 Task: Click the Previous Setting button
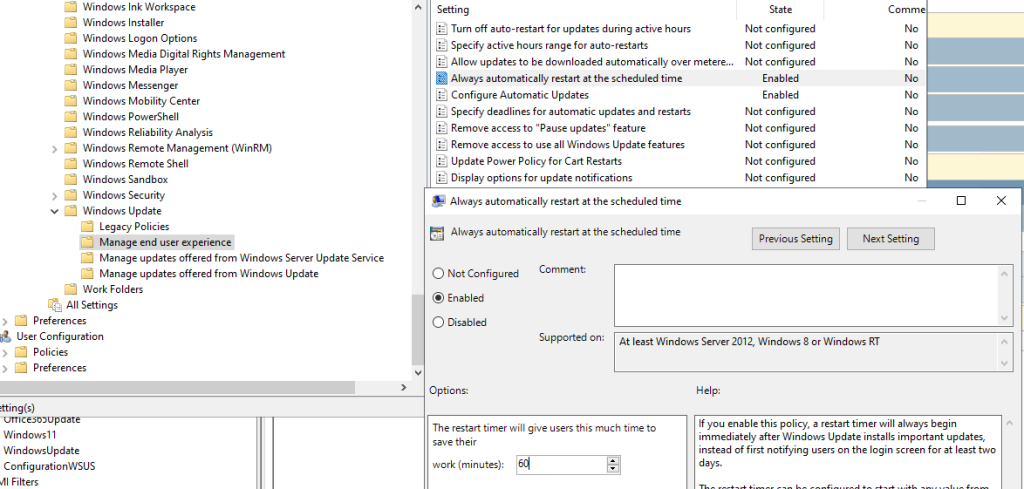click(x=795, y=239)
